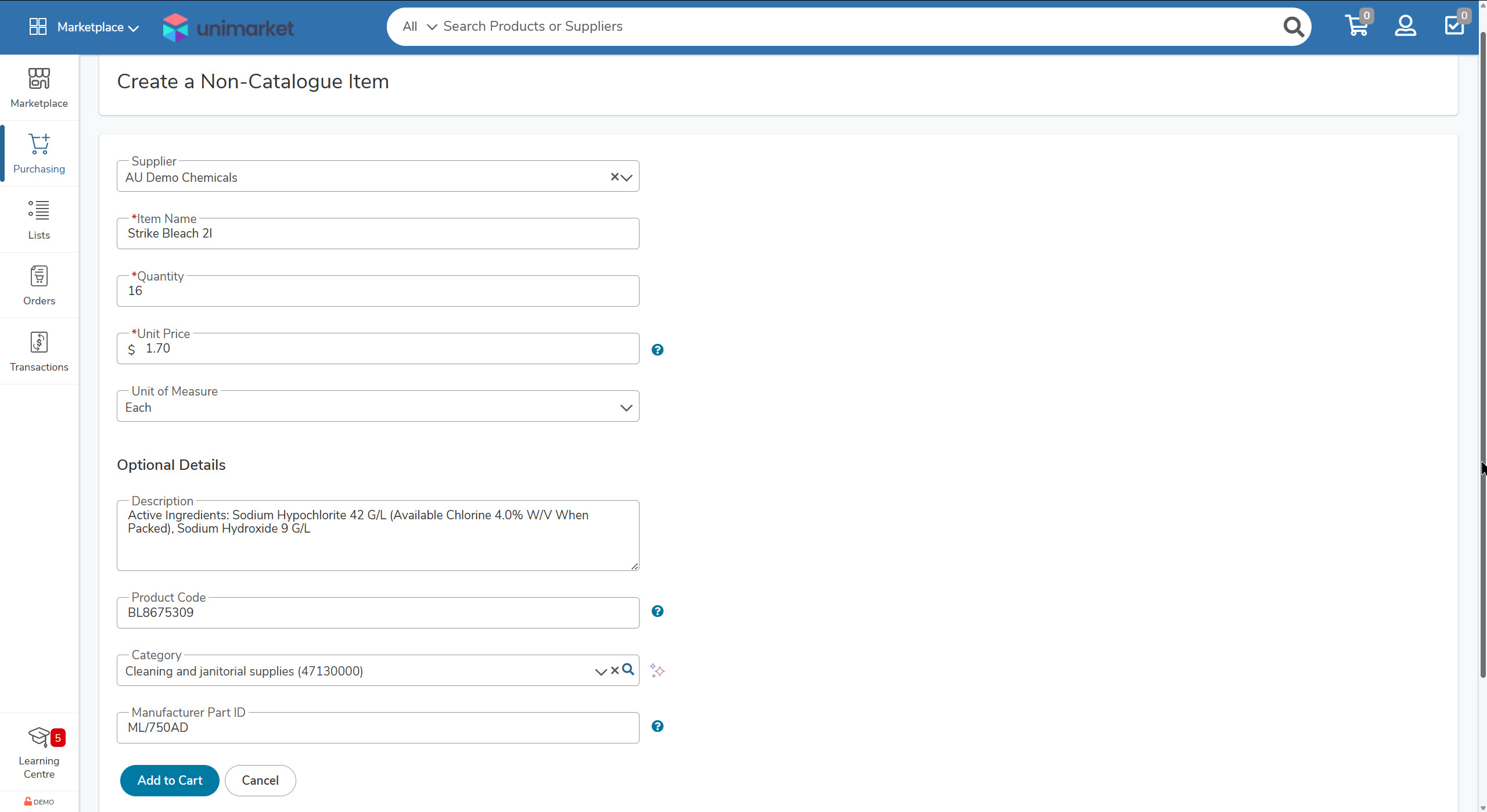Open Transactions in the sidebar
This screenshot has height=812, width=1487.
(x=39, y=351)
